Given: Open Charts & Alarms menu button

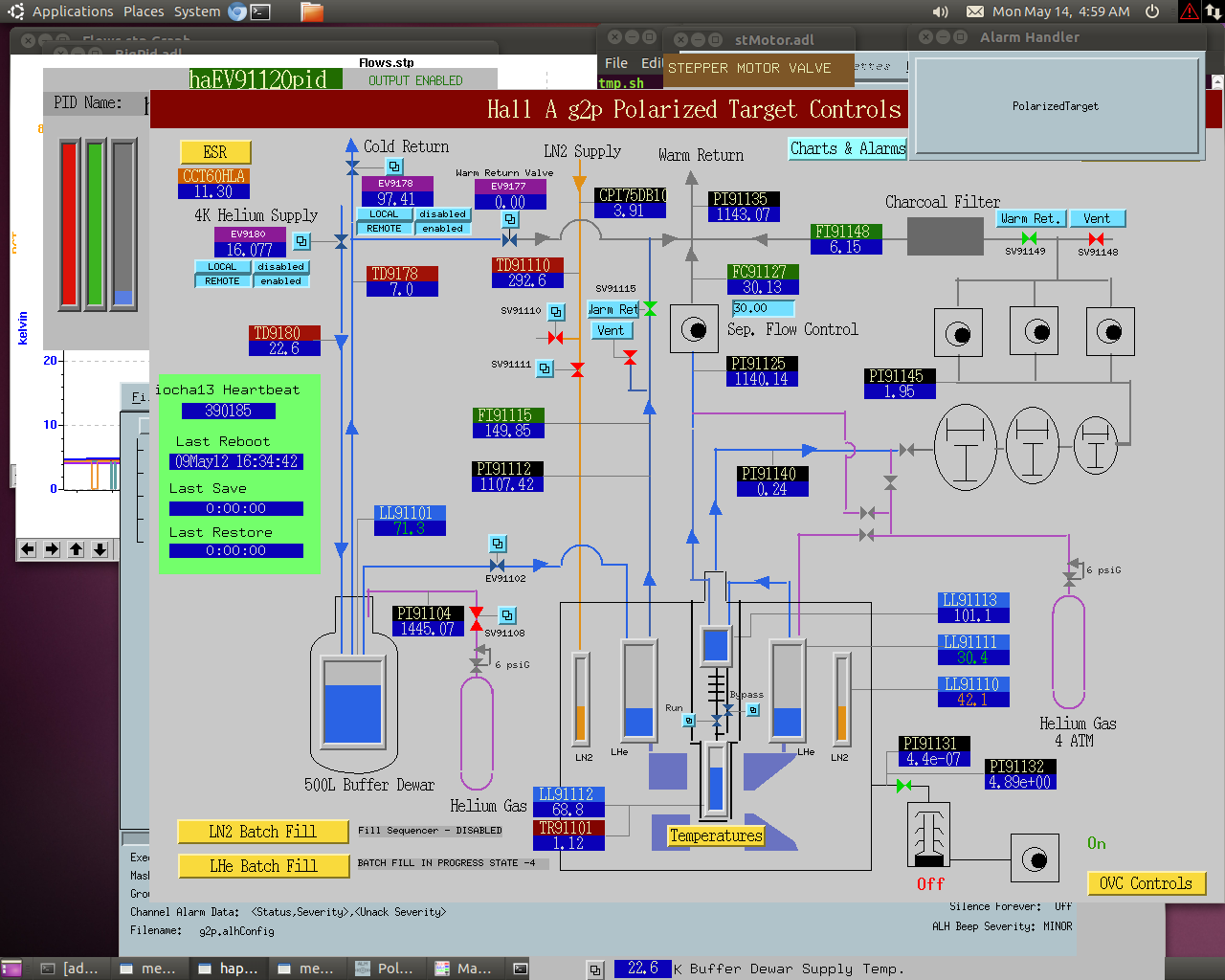Looking at the screenshot, I should (847, 148).
